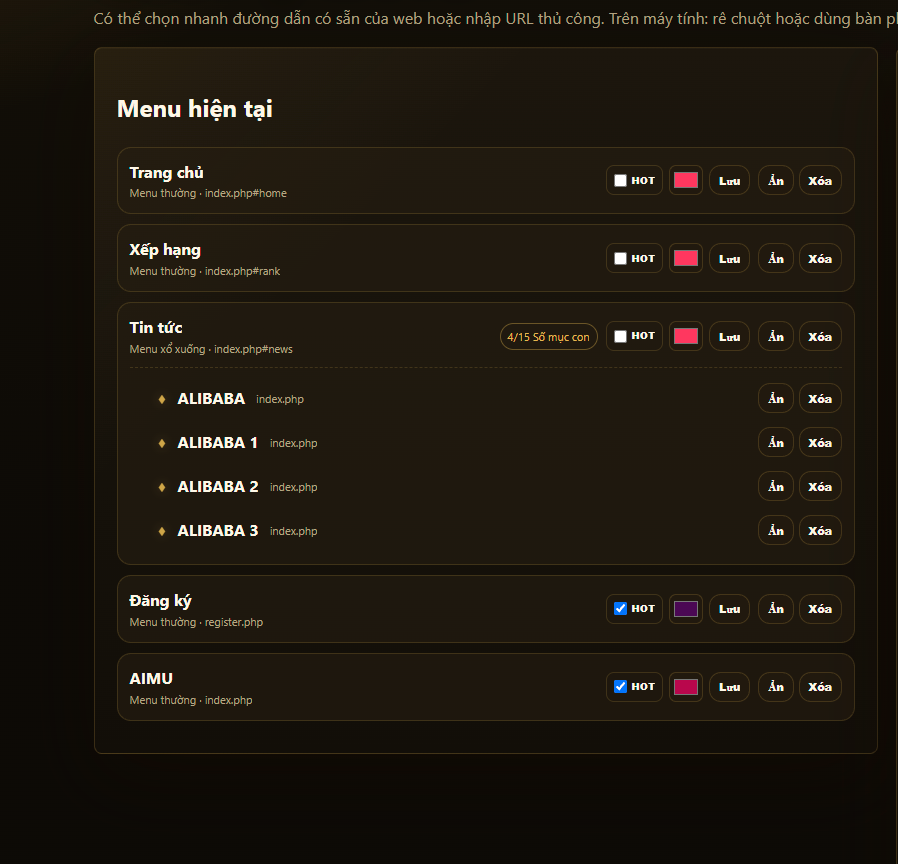The image size is (898, 864).
Task: Click Lưu for Tin tức menu
Action: tap(729, 336)
